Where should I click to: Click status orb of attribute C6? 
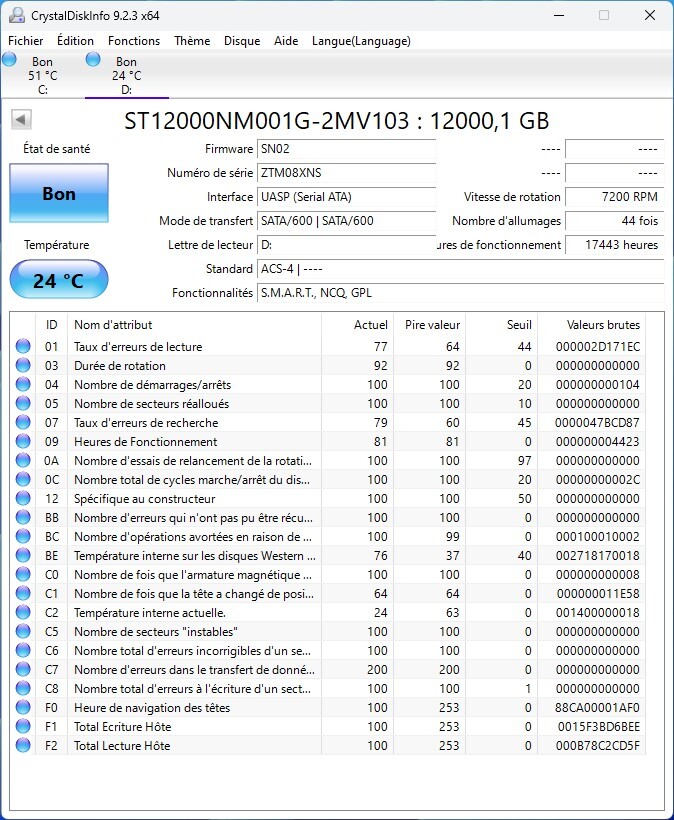pyautogui.click(x=23, y=650)
